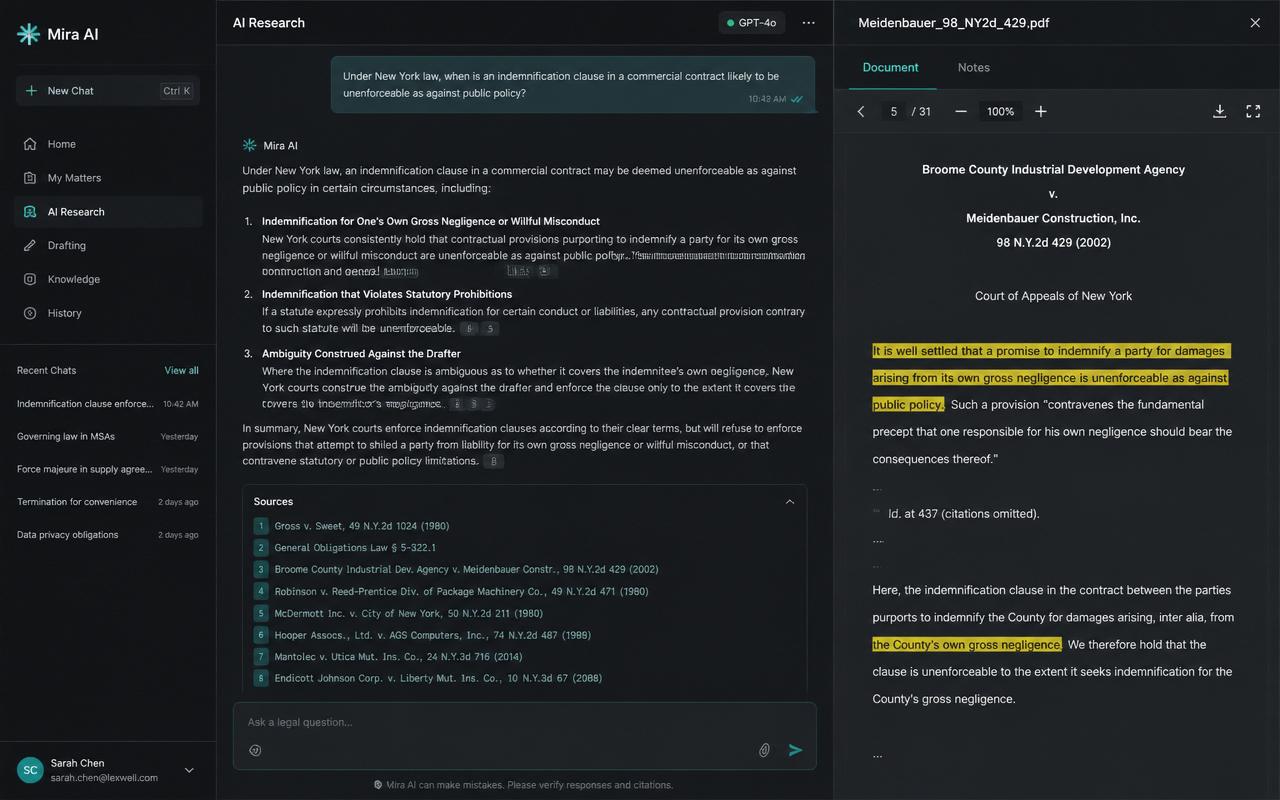Open the chat more options menu

point(808,23)
